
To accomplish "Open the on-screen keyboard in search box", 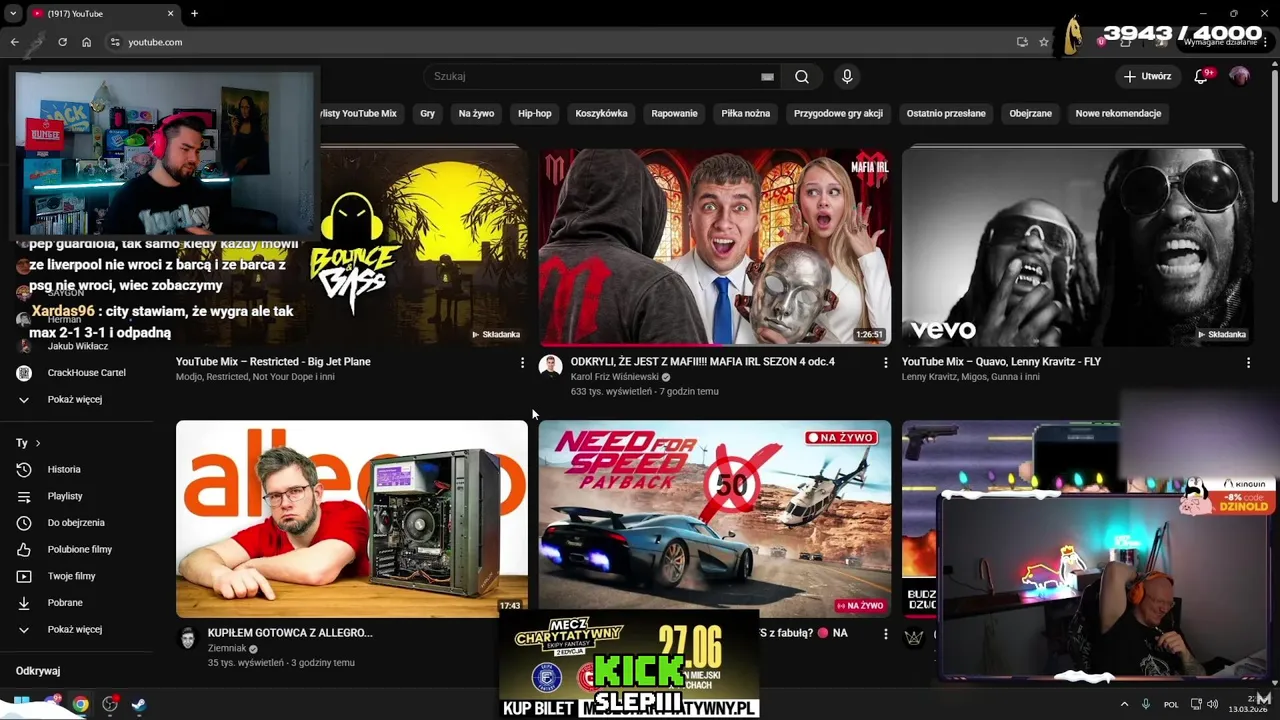I will [767, 77].
